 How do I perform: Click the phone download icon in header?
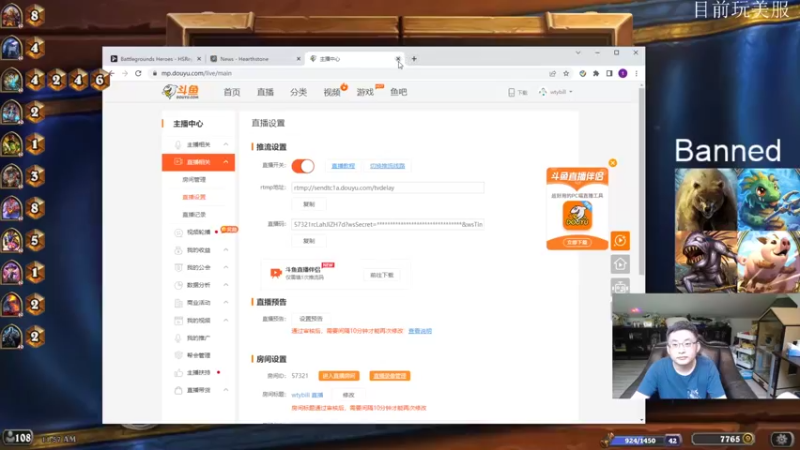pos(511,92)
